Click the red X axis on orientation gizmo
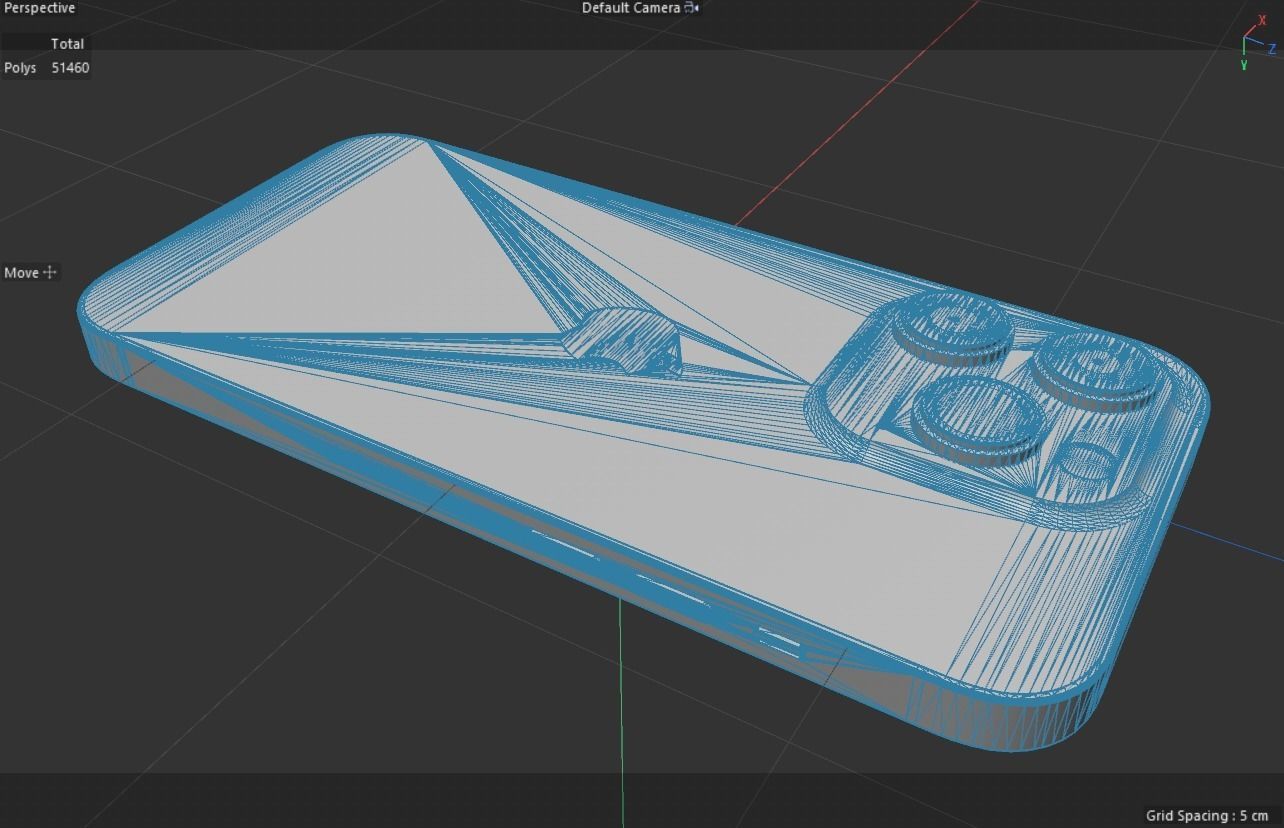The image size is (1284, 828). [x=1262, y=22]
